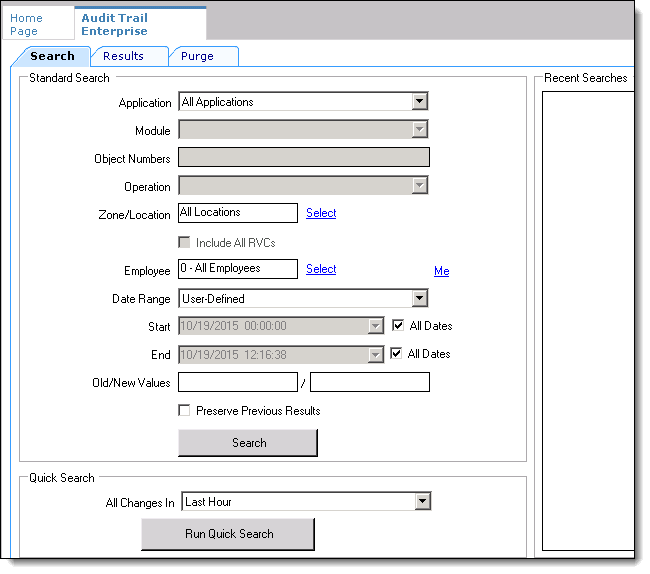Toggle All Dates checkbox for Start
Image resolution: width=650 pixels, height=574 pixels.
398,326
